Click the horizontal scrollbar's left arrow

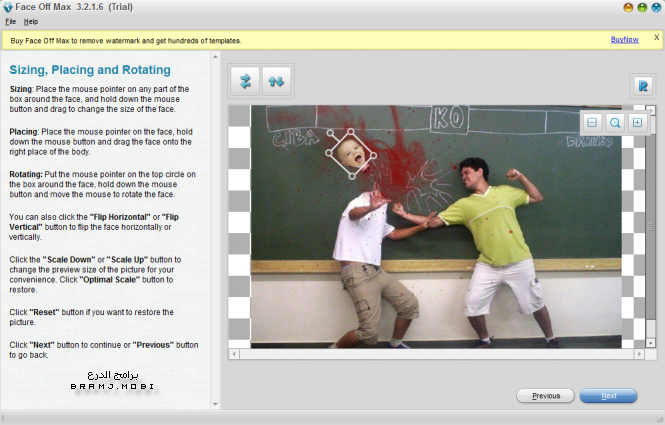[234, 354]
